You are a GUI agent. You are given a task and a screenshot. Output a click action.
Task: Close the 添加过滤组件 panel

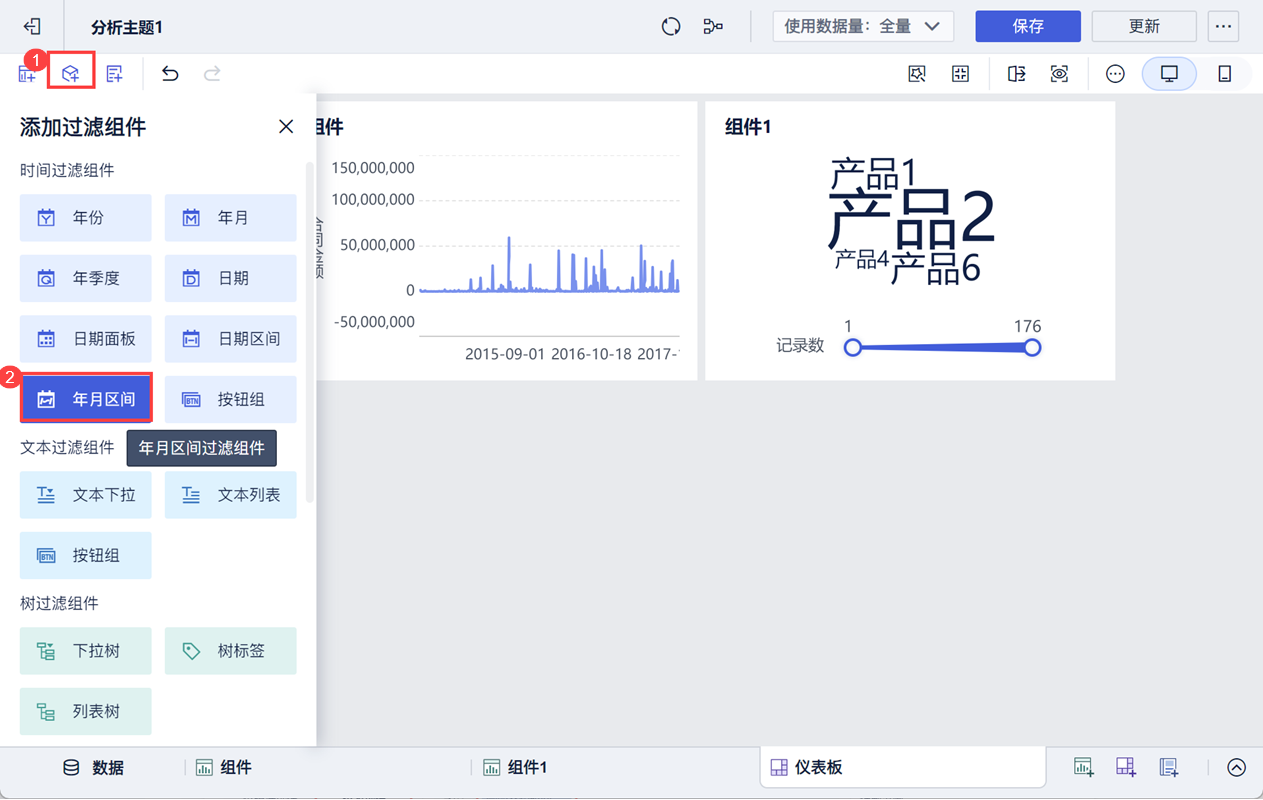tap(286, 127)
